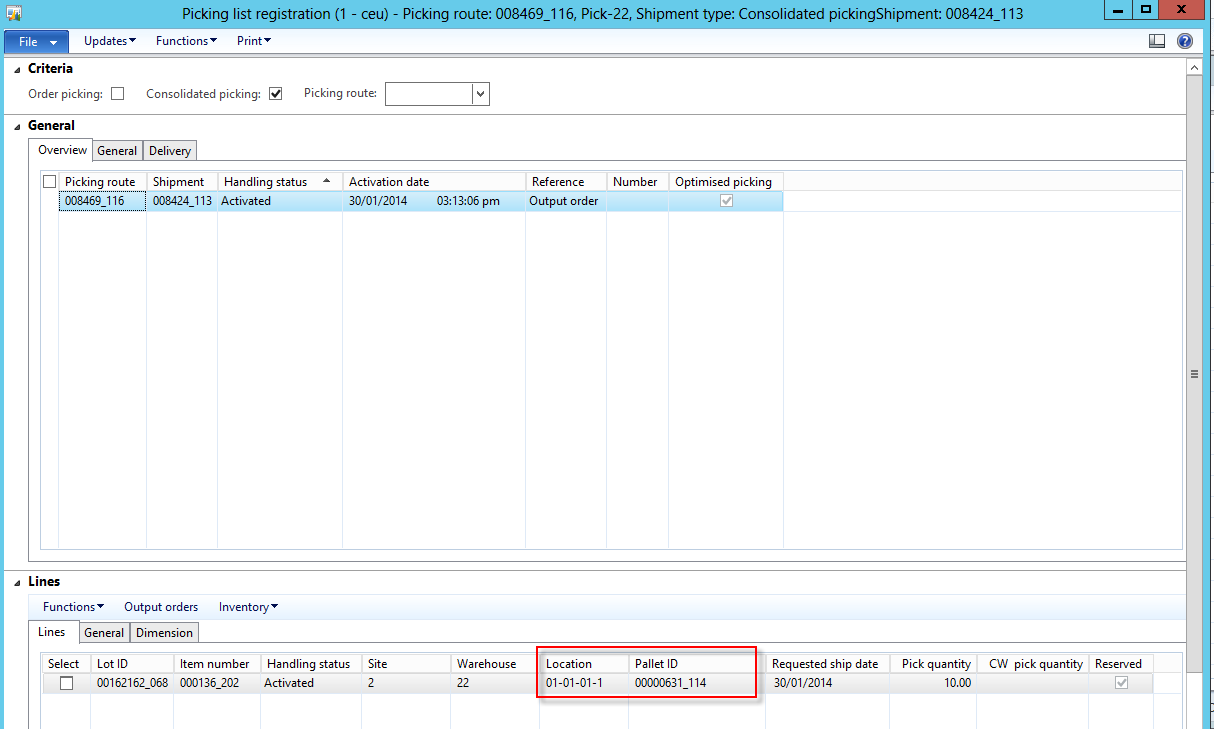
Task: Enable the Order picking checkbox
Action: pos(118,94)
